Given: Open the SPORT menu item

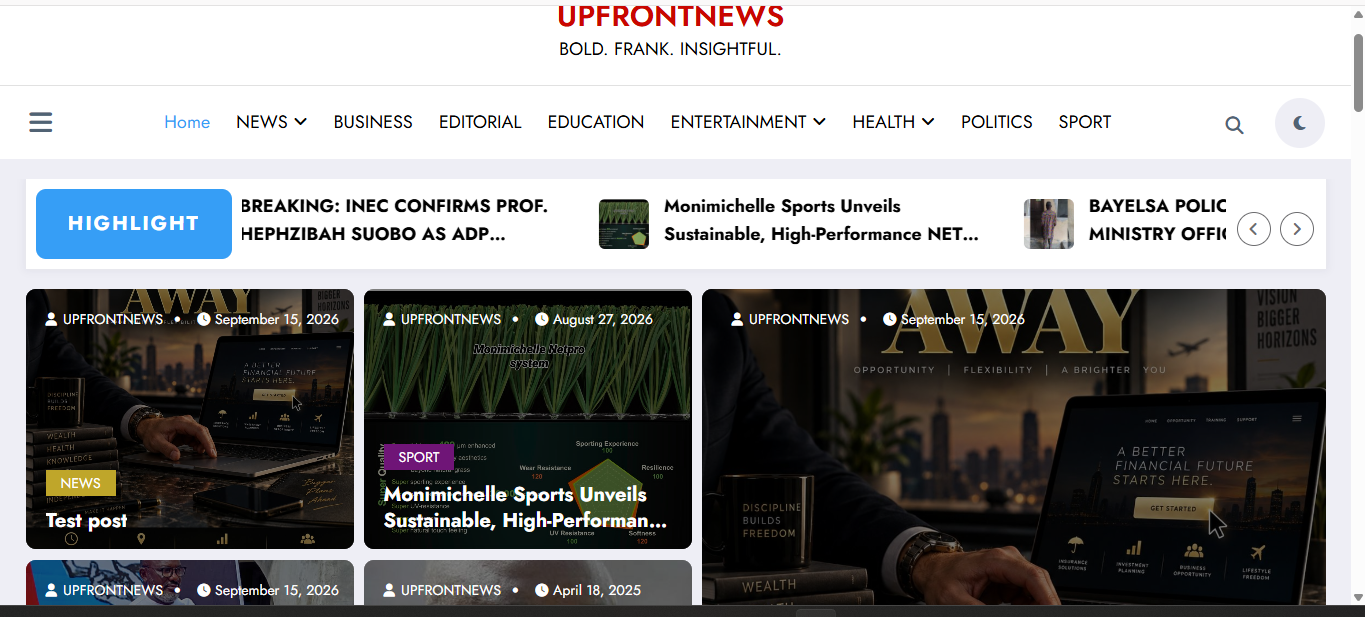Looking at the screenshot, I should (x=1085, y=122).
